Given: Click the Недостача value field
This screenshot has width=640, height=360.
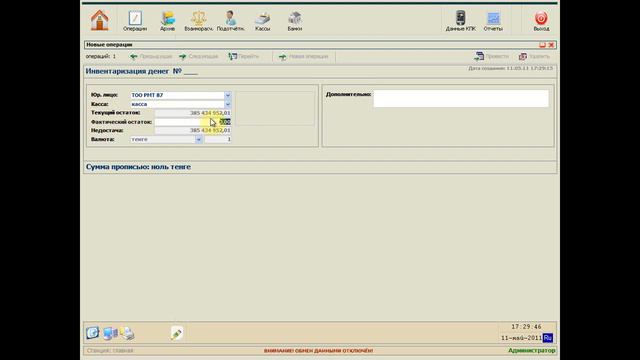Looking at the screenshot, I should (x=193, y=130).
